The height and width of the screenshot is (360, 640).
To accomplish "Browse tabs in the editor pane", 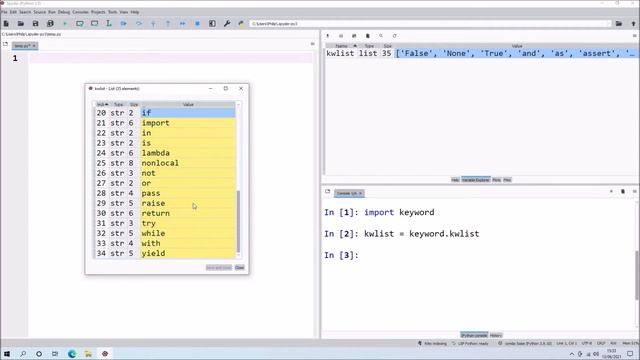I will (x=5, y=44).
